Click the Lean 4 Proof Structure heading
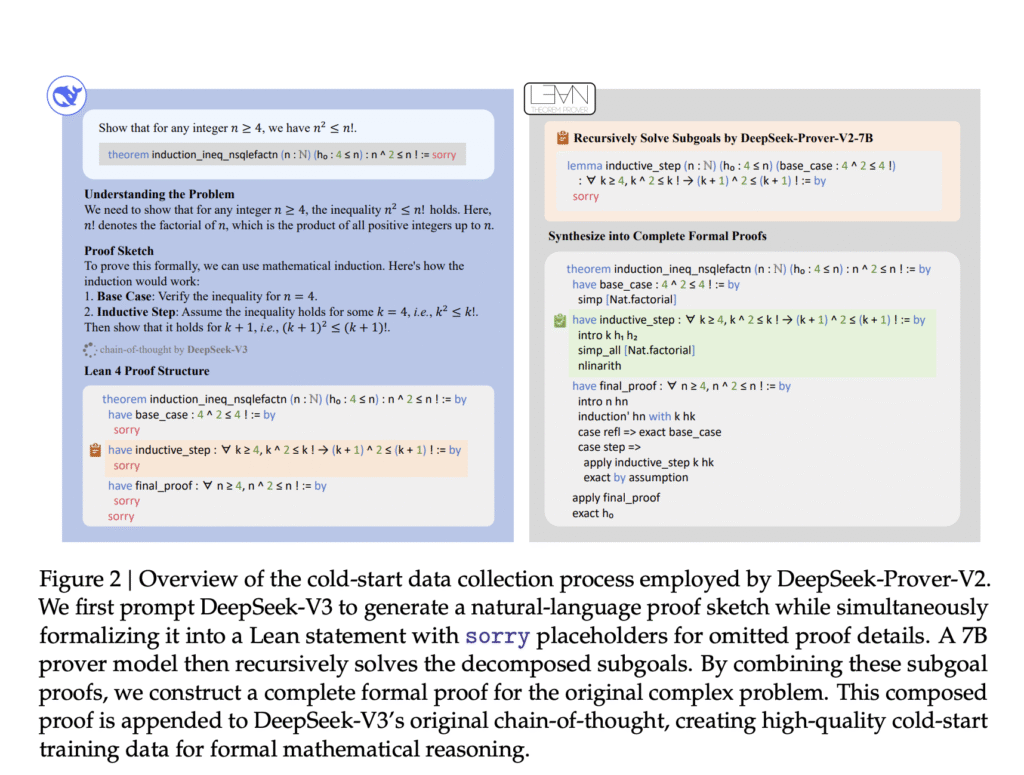The width and height of the screenshot is (1024, 775). coord(146,371)
